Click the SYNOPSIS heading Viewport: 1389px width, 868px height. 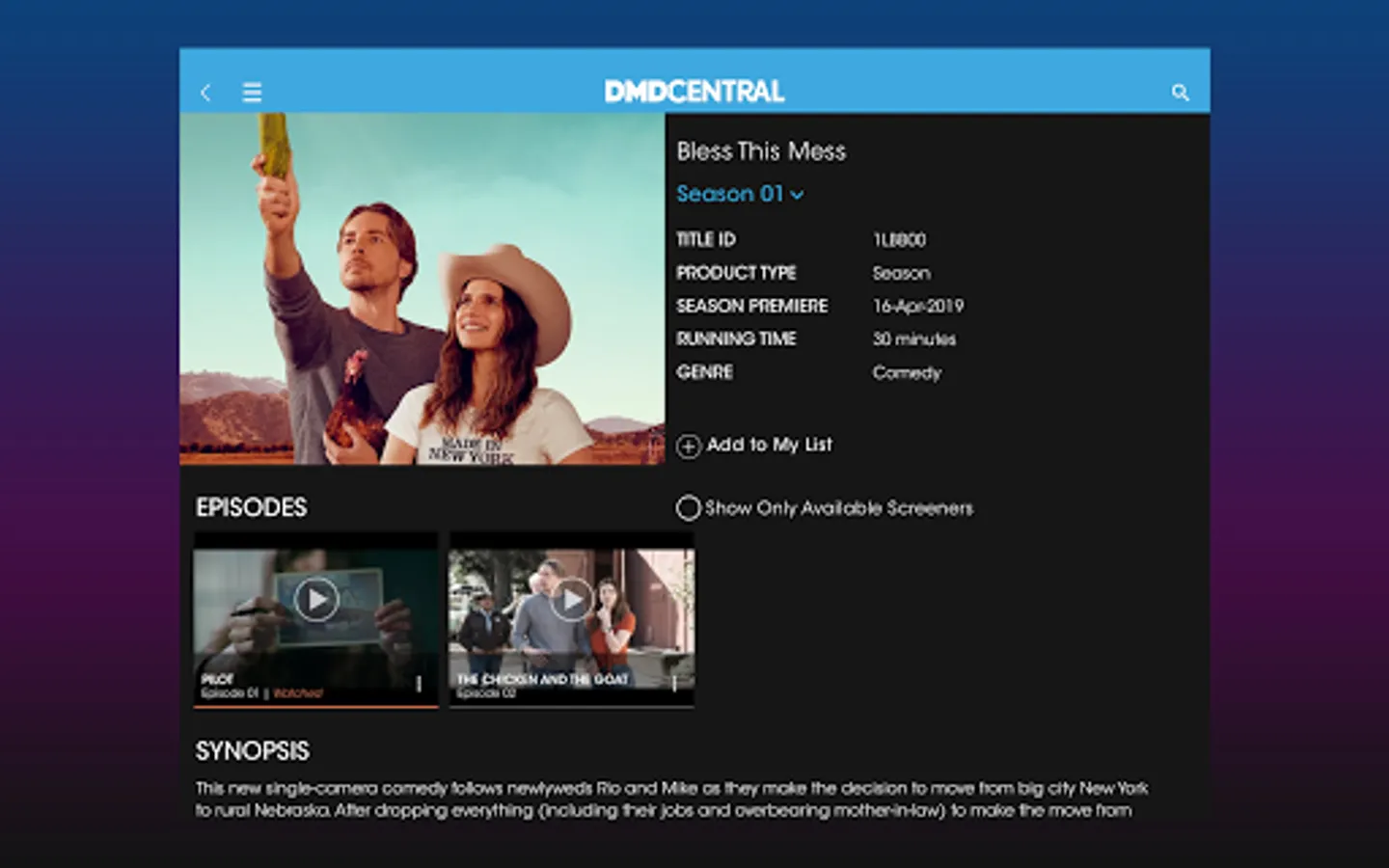point(253,751)
